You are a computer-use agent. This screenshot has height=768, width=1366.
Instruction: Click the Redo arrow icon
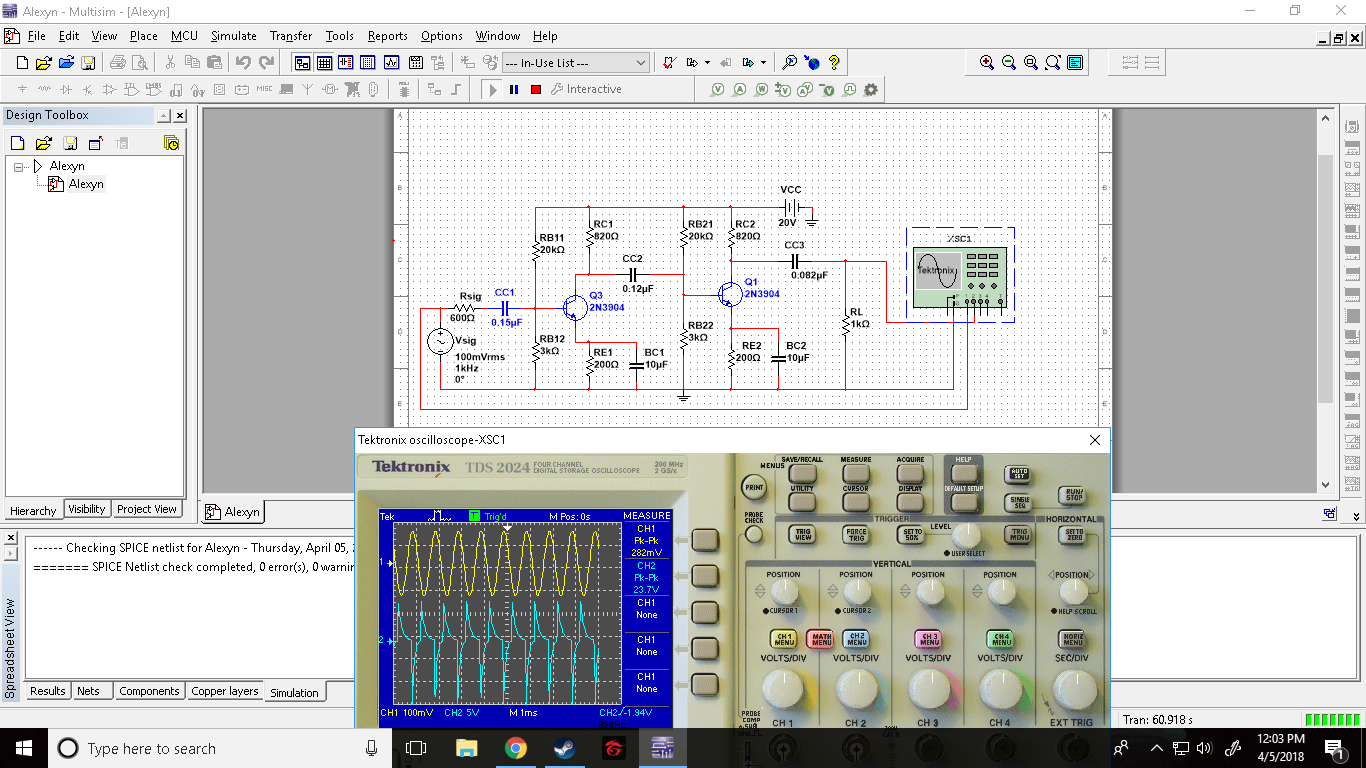click(x=266, y=62)
